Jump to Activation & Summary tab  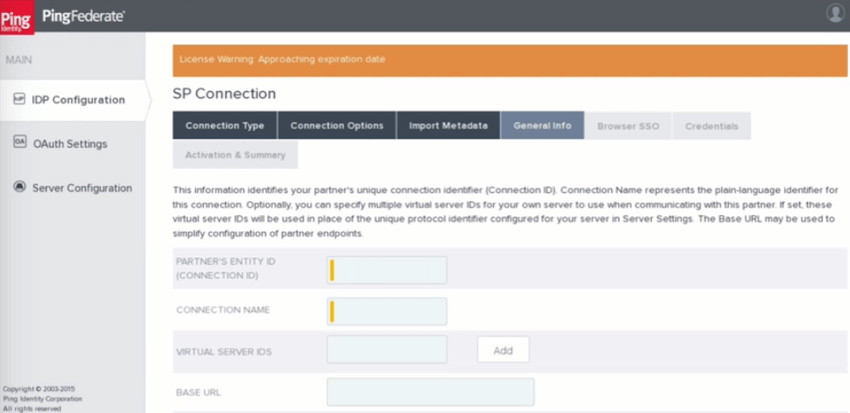tap(235, 155)
